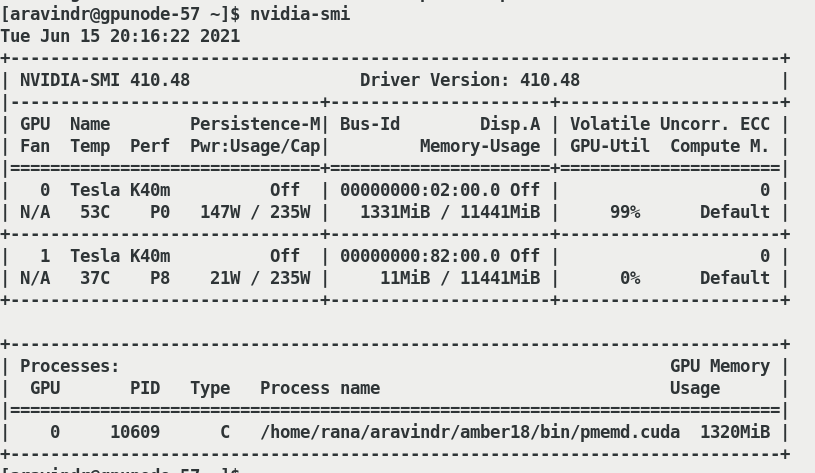
Task: Click the pmemd.cuda process path
Action: click(x=470, y=432)
